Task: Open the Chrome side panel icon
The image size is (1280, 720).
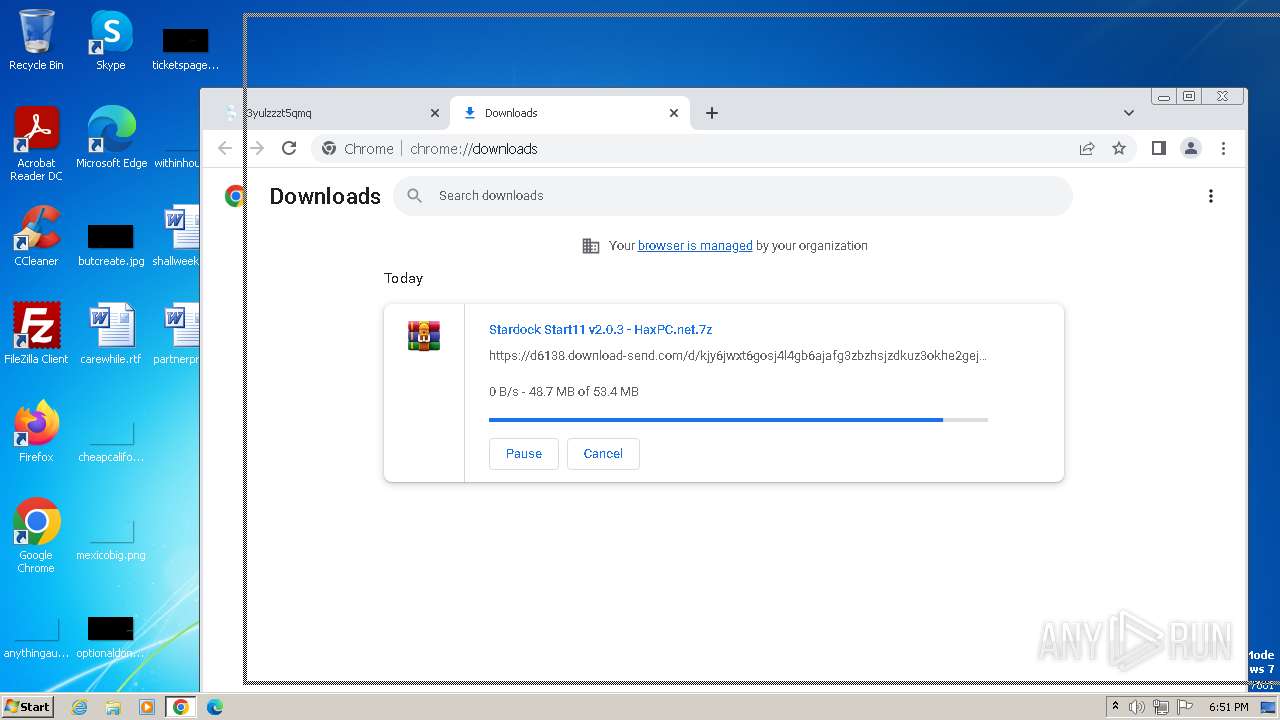Action: (1159, 148)
